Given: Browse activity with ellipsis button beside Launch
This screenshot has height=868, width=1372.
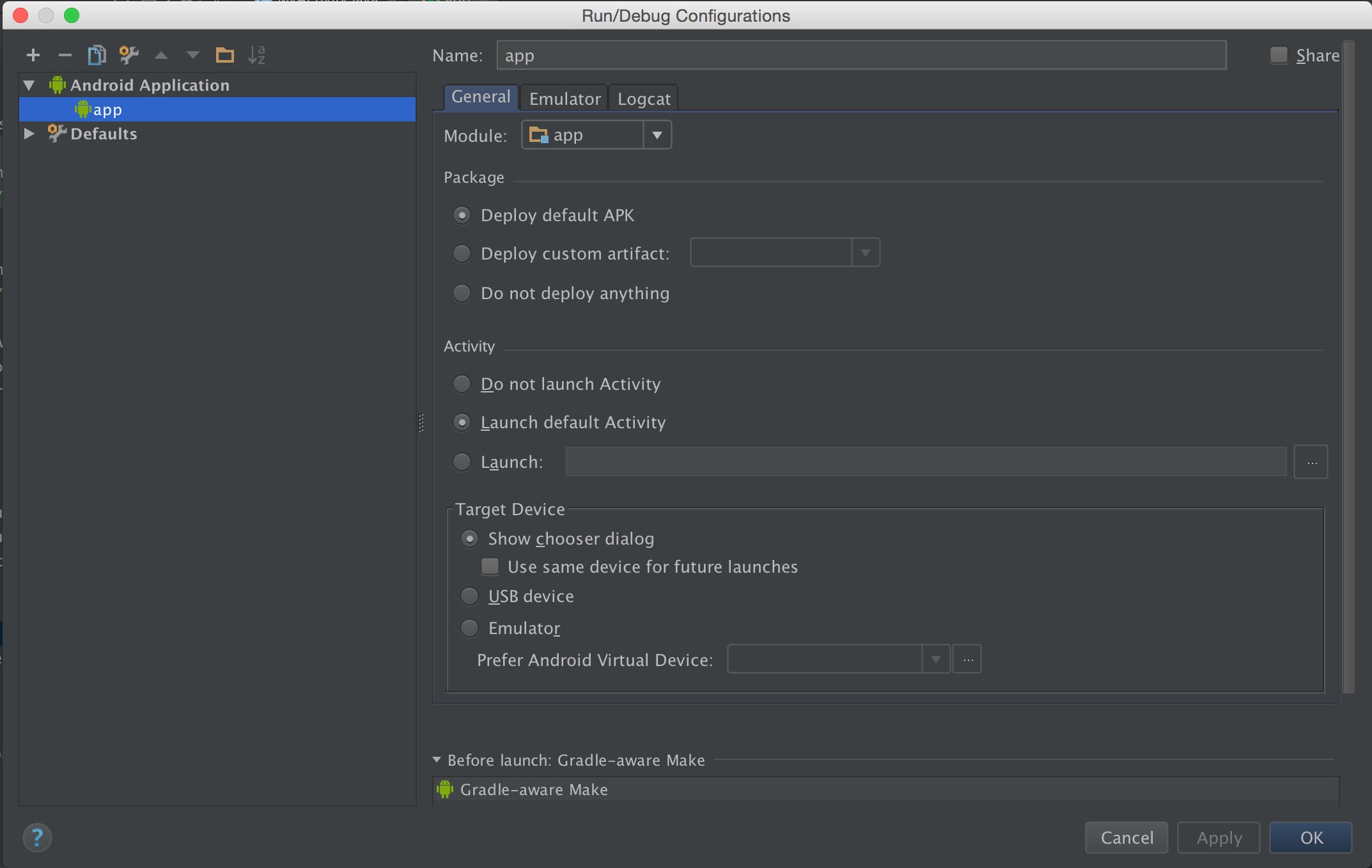Looking at the screenshot, I should tap(1311, 461).
